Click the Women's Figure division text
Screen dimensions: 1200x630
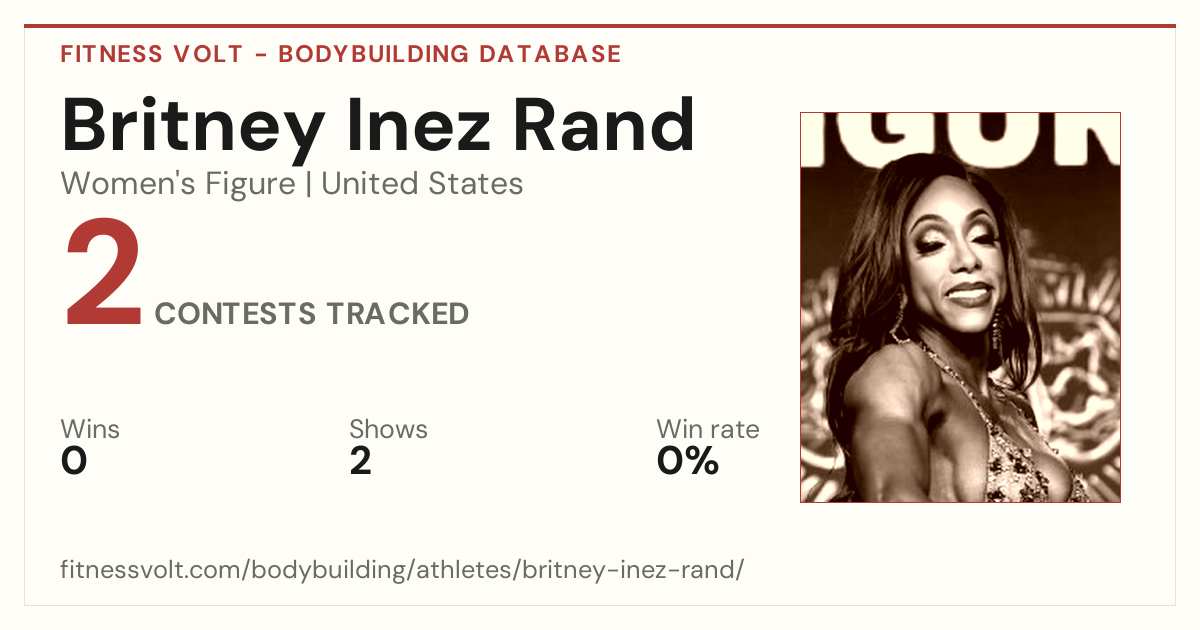point(178,184)
